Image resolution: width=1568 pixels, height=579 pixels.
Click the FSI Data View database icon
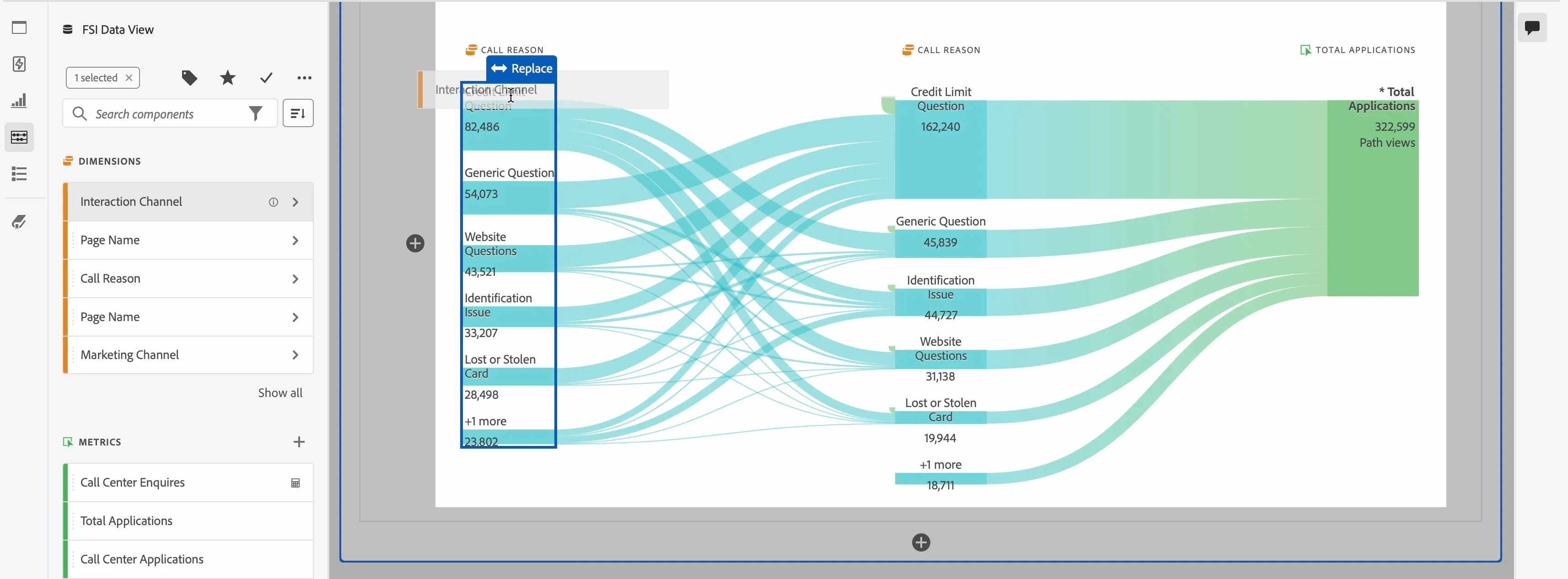pyautogui.click(x=68, y=29)
